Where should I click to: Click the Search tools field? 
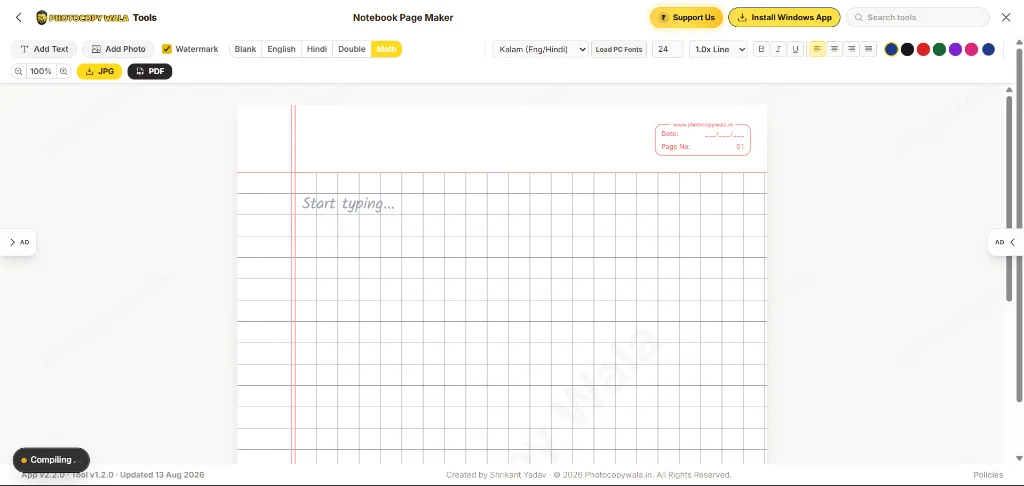[918, 18]
